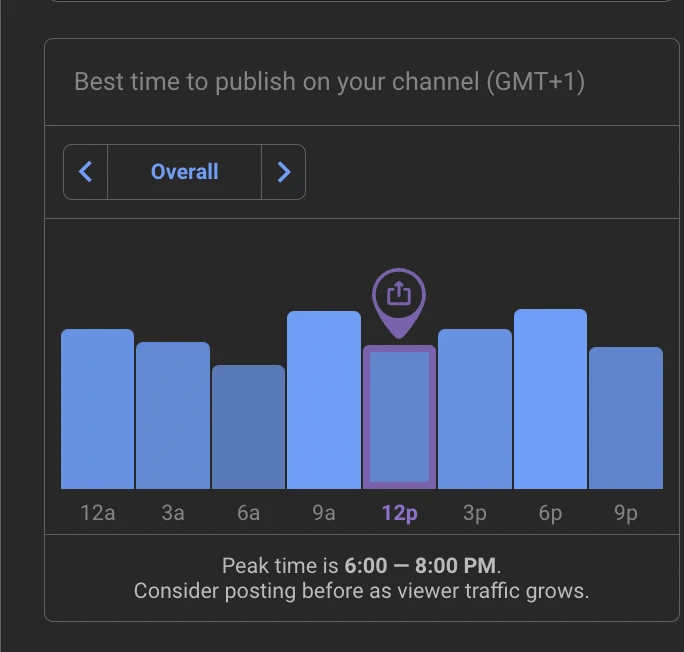Click the 3a axis label
This screenshot has width=684, height=652.
[173, 513]
